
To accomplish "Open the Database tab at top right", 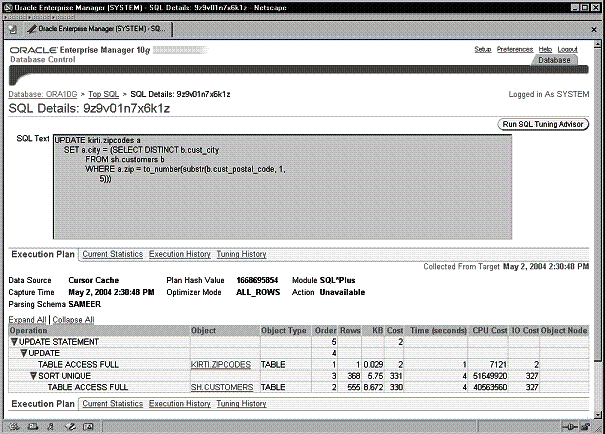I will pyautogui.click(x=554, y=60).
